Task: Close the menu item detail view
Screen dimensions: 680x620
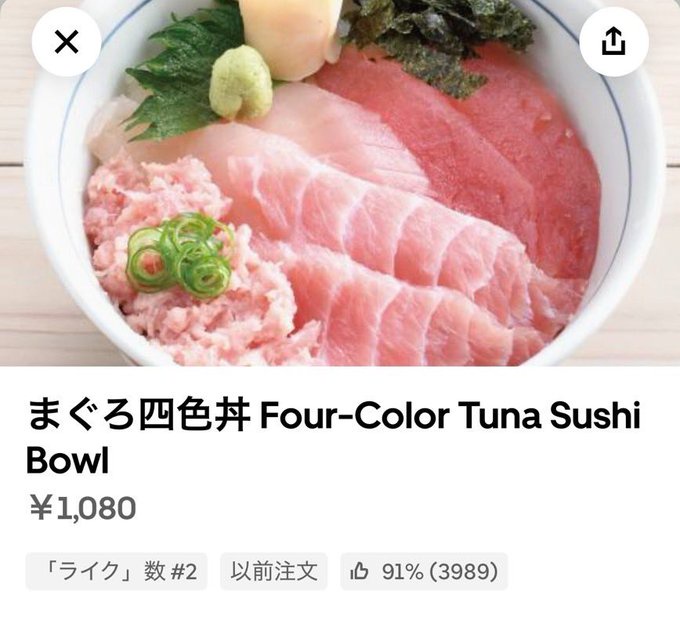Action: click(x=66, y=42)
